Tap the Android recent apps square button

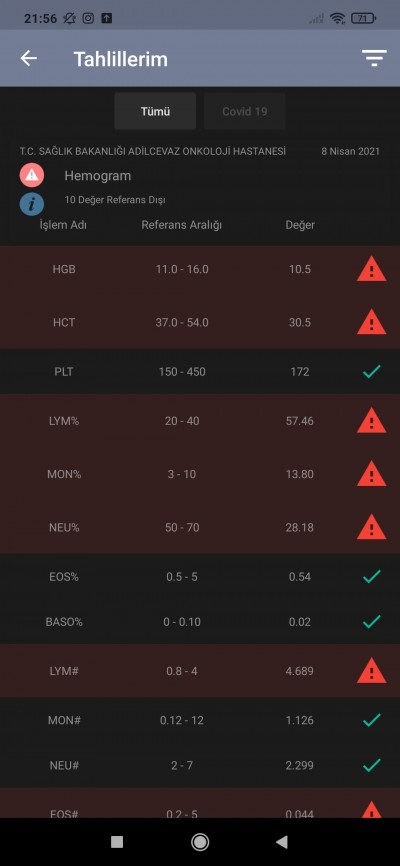point(117,842)
